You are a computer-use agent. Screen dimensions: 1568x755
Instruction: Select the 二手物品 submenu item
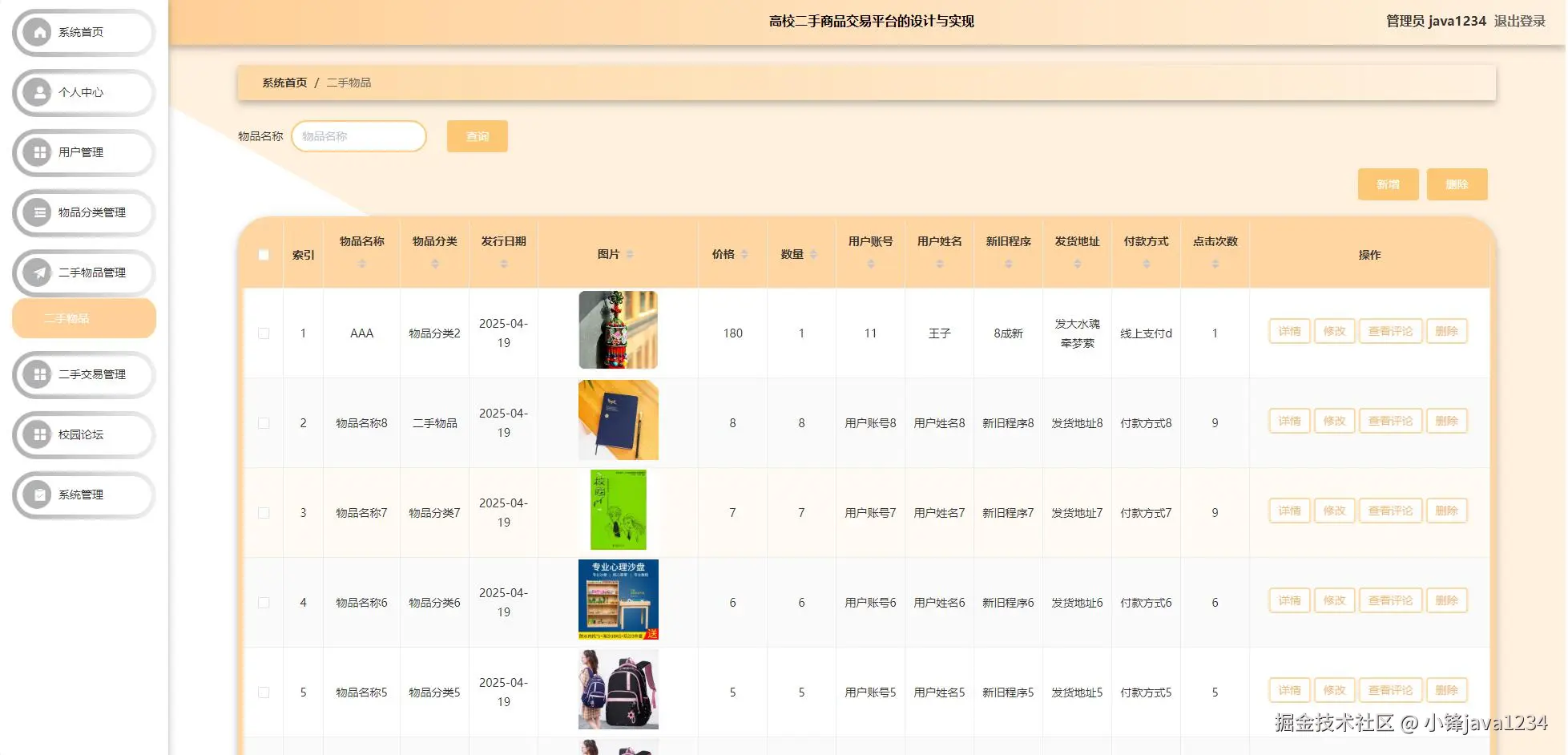(x=83, y=318)
